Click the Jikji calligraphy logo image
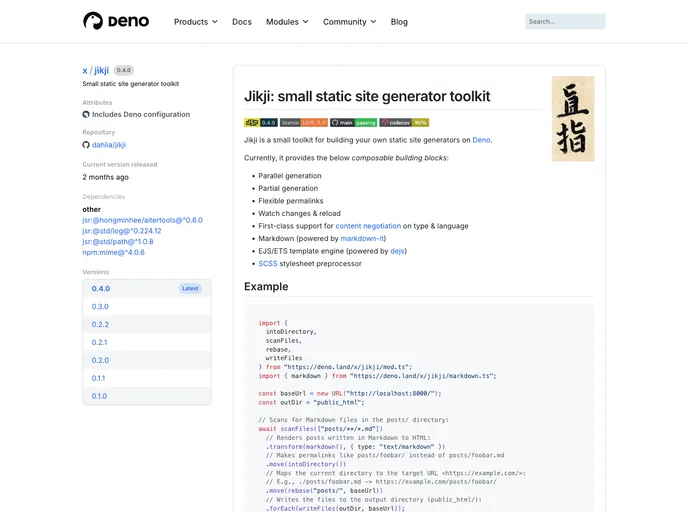The width and height of the screenshot is (688, 512). coord(573,118)
